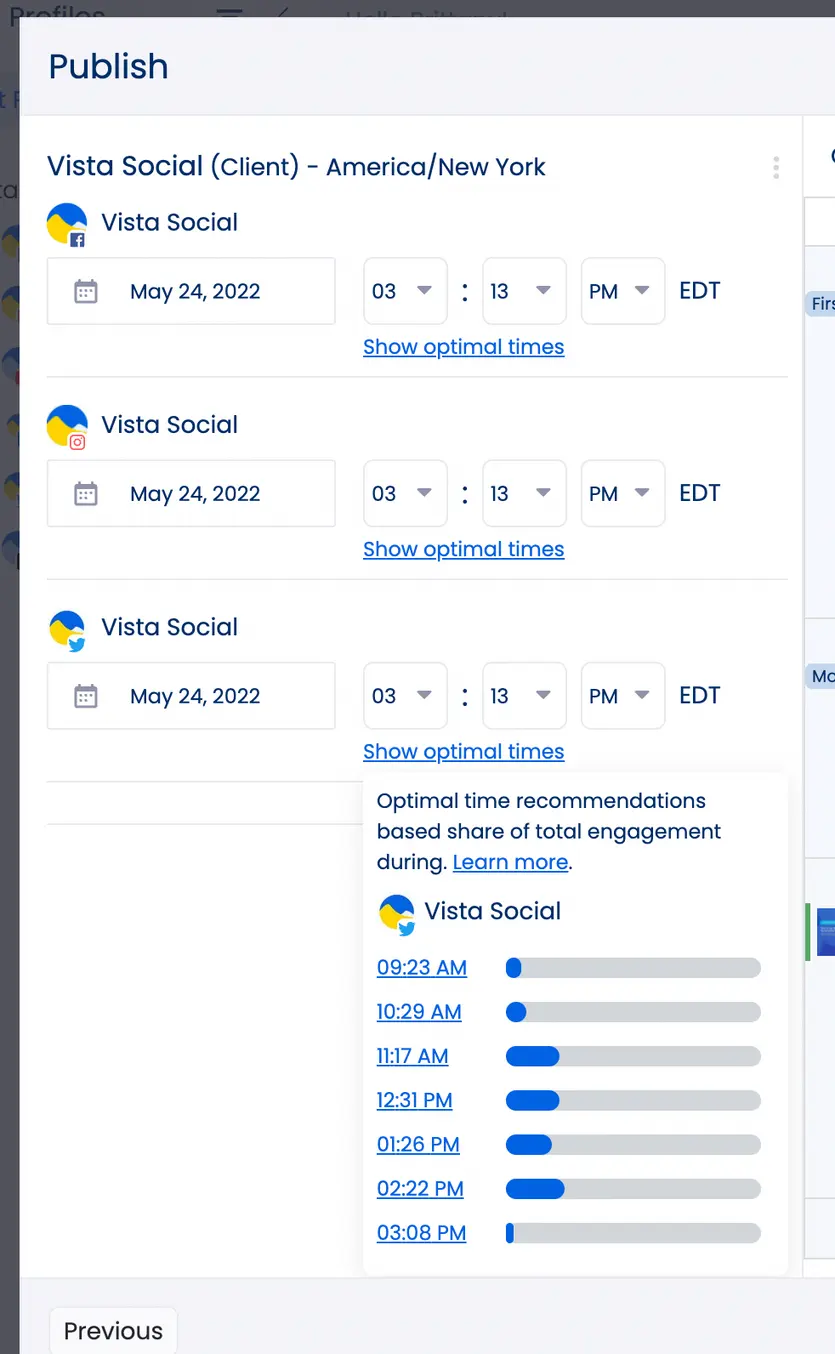
Task: Open the calendar icon on the third date field
Action: pos(85,695)
